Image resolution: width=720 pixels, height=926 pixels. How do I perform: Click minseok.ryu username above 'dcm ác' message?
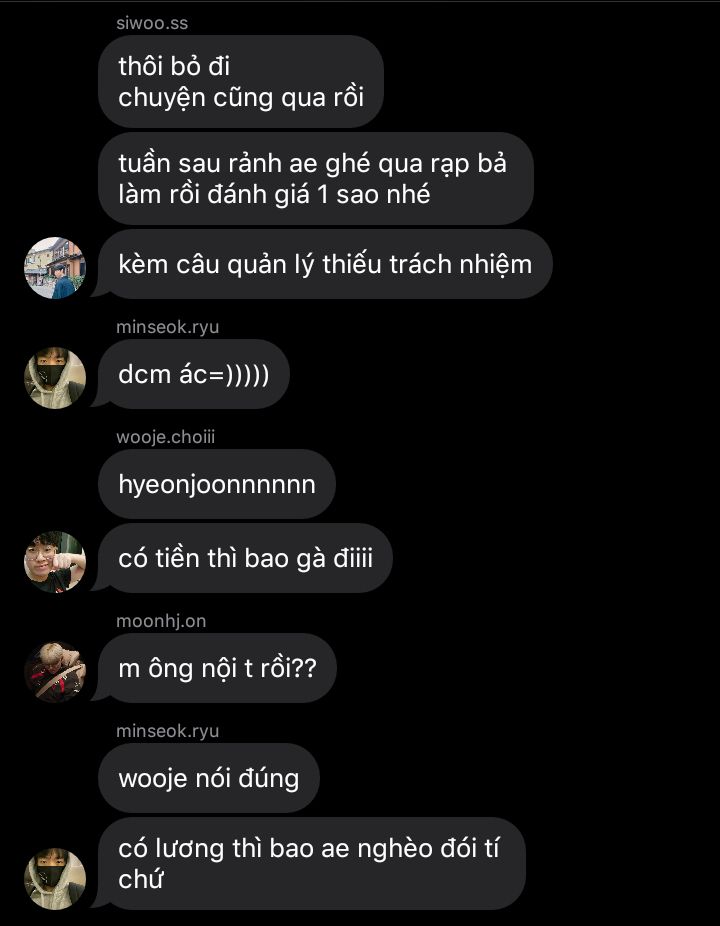167,327
